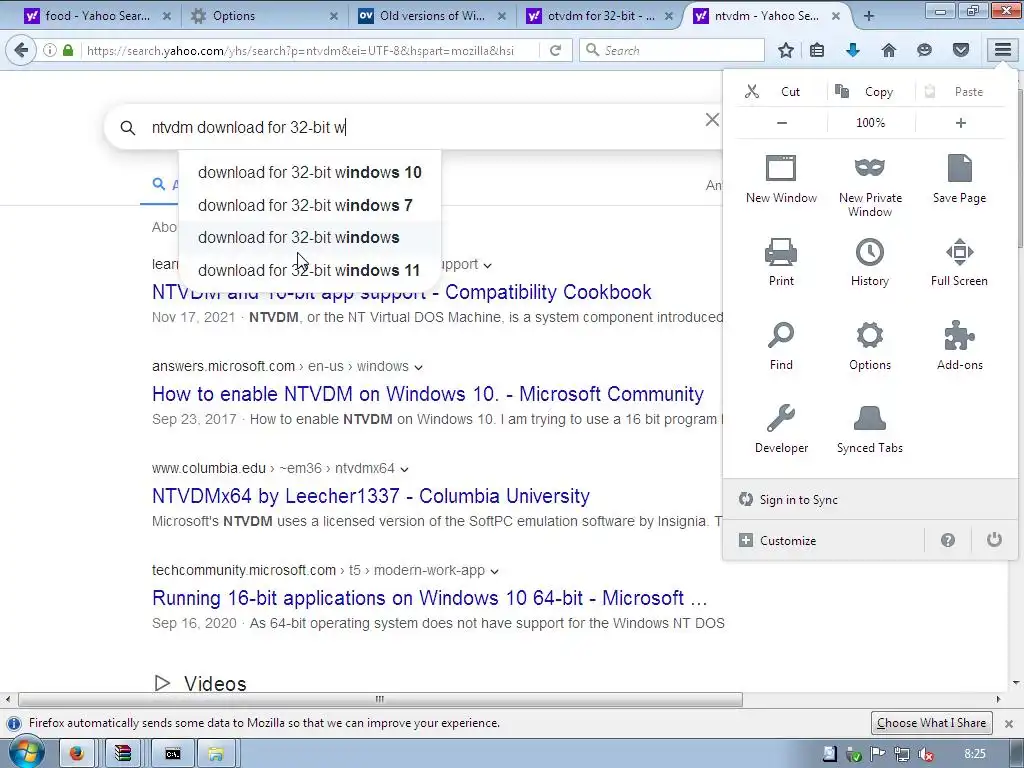Viewport: 1024px width, 768px height.
Task: Click the Cut icon in menu panel
Action: tap(752, 91)
